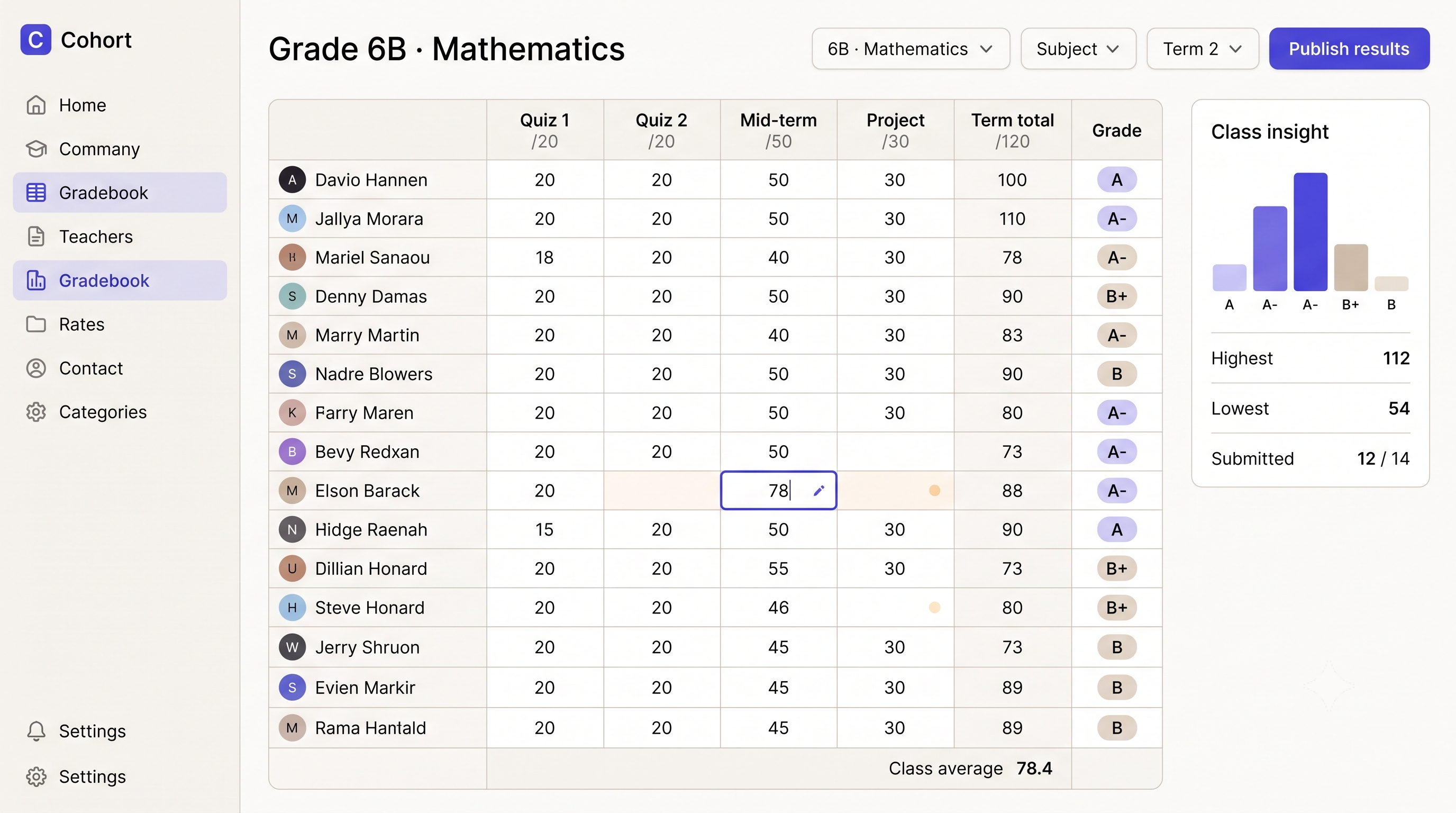This screenshot has height=813, width=1456.
Task: Click the graduation cap icon beside Commany
Action: tap(36, 149)
